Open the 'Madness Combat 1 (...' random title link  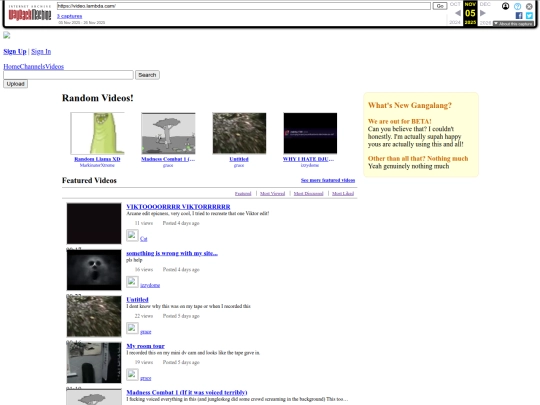[x=168, y=159]
